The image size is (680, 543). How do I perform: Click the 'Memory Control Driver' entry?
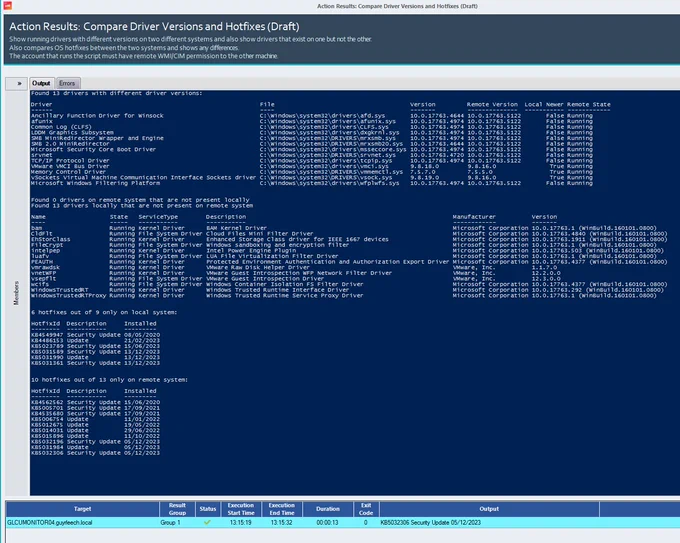68,172
